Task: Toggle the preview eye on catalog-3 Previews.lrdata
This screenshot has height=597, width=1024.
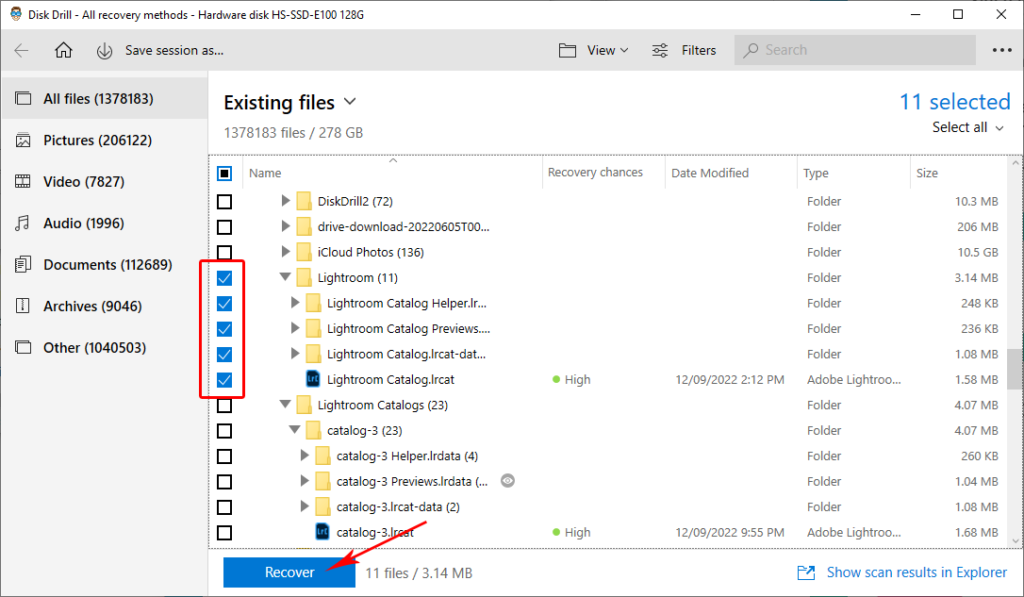Action: 508,480
